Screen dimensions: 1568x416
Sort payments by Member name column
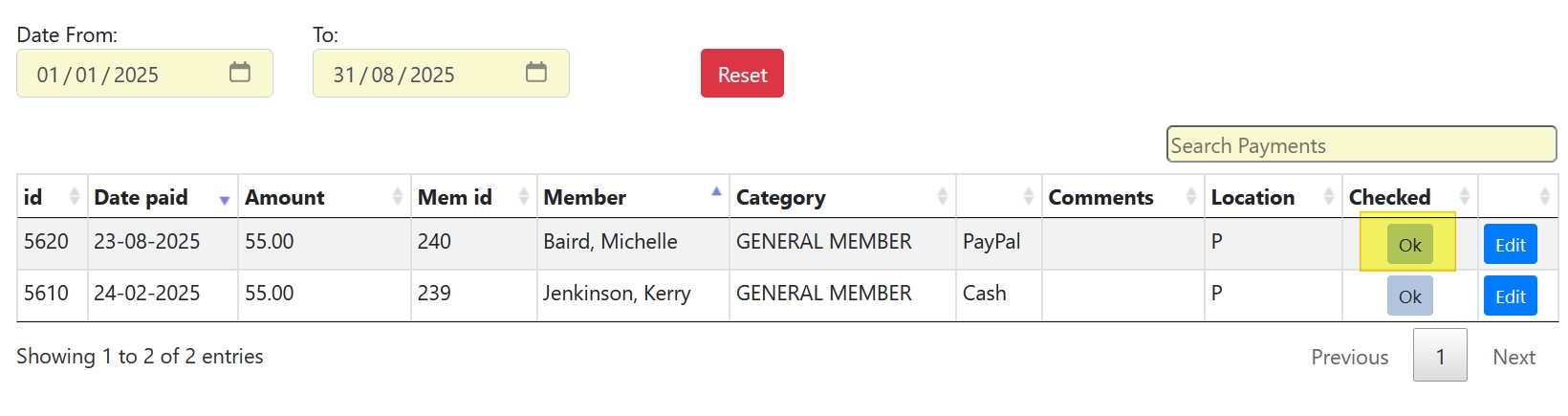pyautogui.click(x=632, y=197)
